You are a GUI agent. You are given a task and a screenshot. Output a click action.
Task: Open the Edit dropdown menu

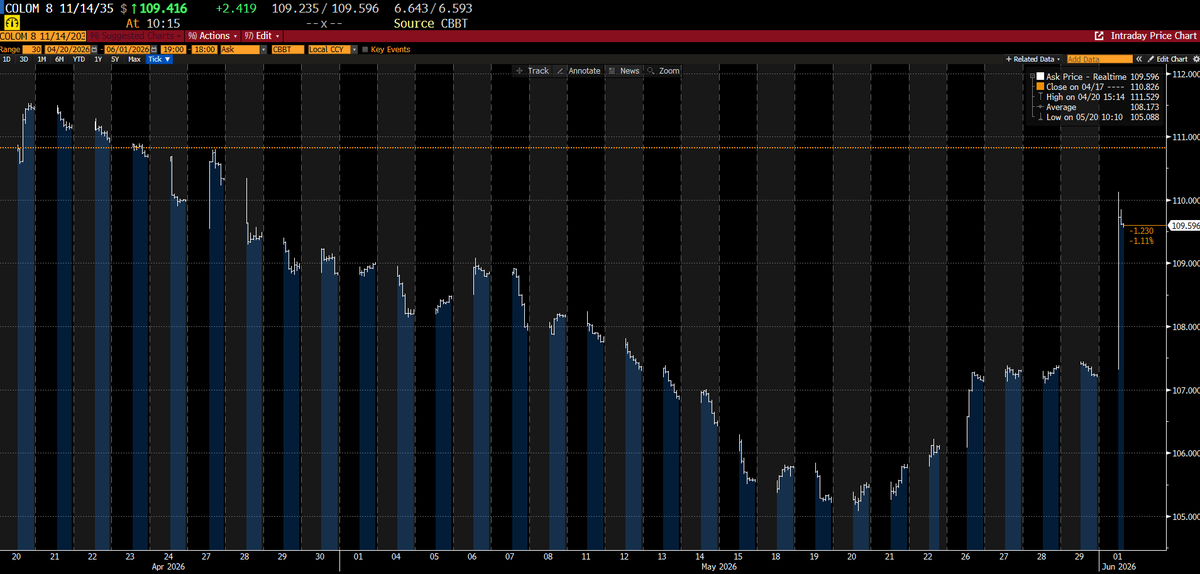coord(260,36)
